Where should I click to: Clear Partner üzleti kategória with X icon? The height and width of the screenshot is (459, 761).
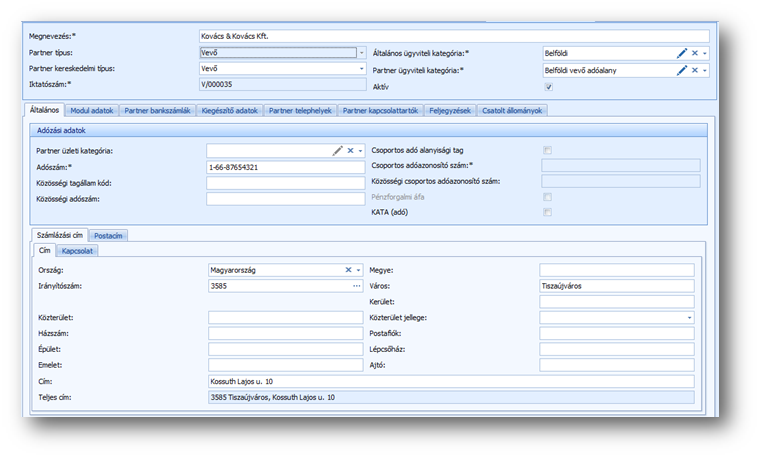click(x=350, y=150)
